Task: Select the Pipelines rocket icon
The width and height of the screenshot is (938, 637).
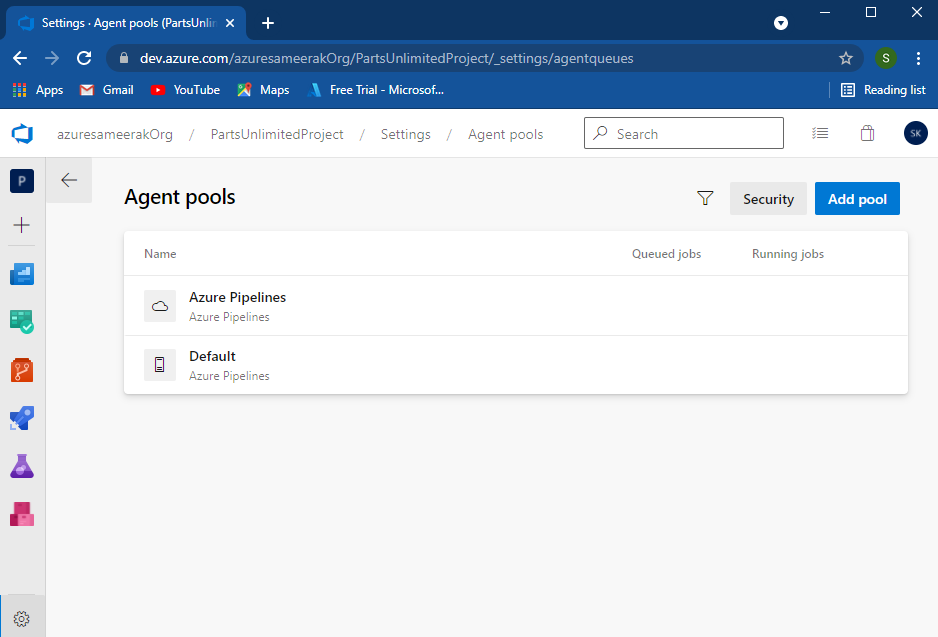Action: tap(21, 418)
